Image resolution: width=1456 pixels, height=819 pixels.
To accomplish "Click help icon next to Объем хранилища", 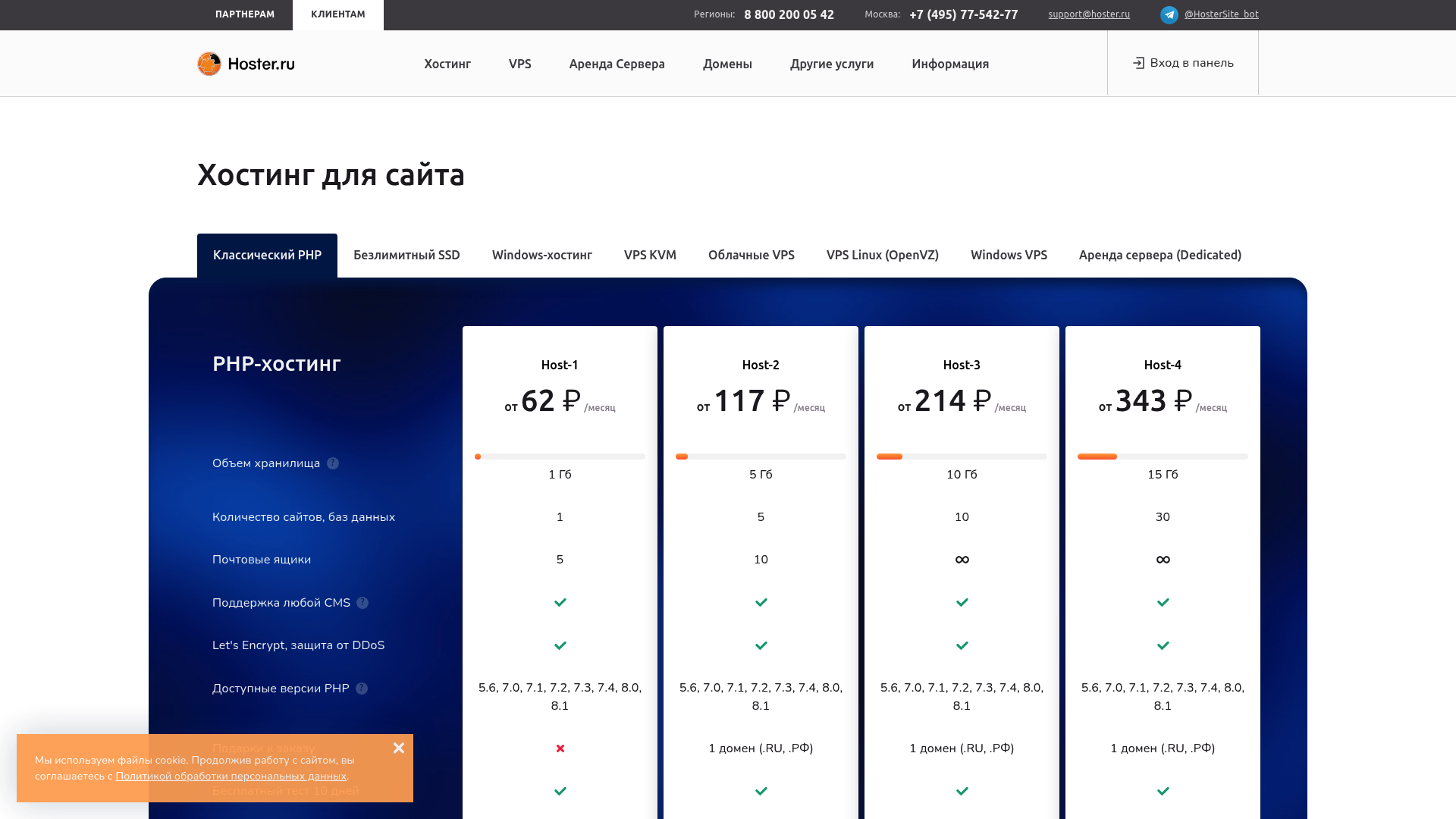I will point(333,463).
